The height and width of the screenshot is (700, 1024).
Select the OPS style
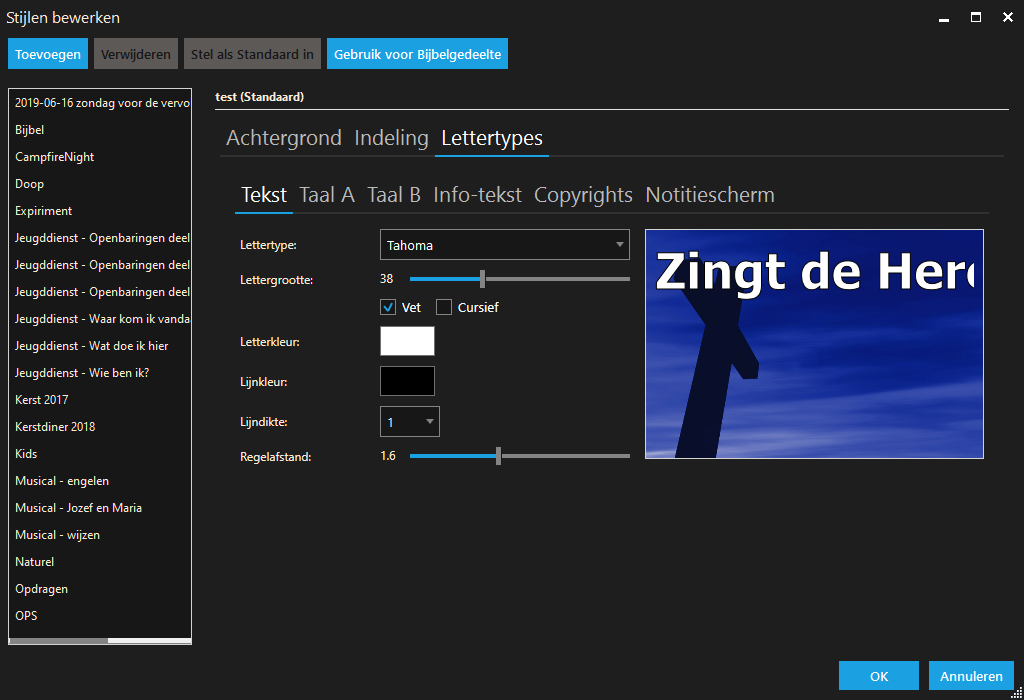(x=100, y=616)
